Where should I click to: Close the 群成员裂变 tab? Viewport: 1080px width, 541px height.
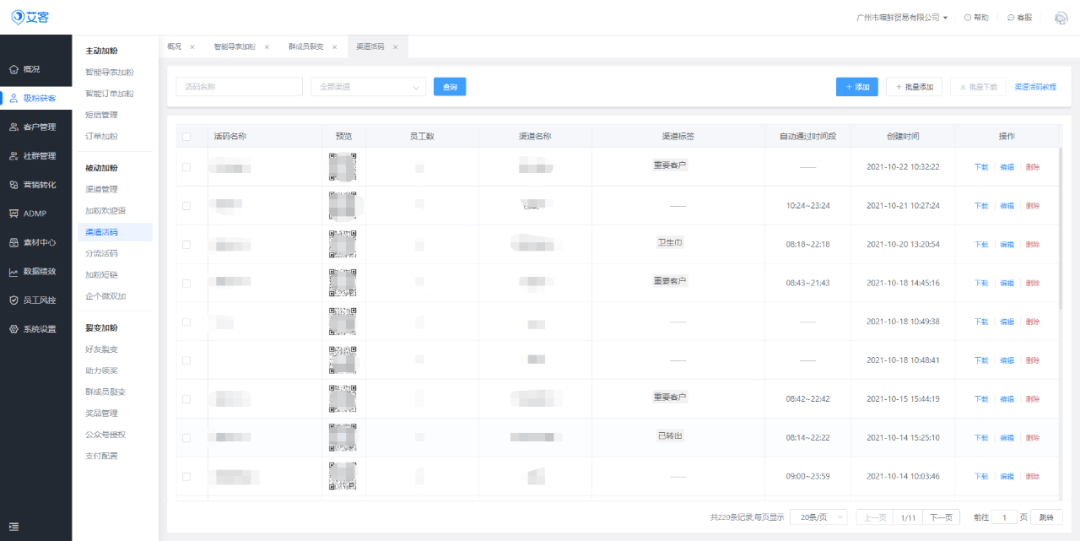tap(334, 47)
